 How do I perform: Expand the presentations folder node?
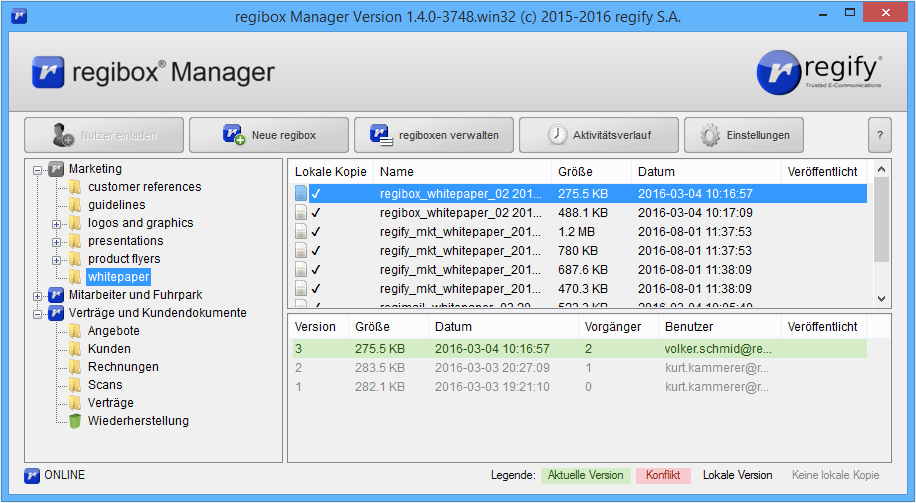[56, 242]
